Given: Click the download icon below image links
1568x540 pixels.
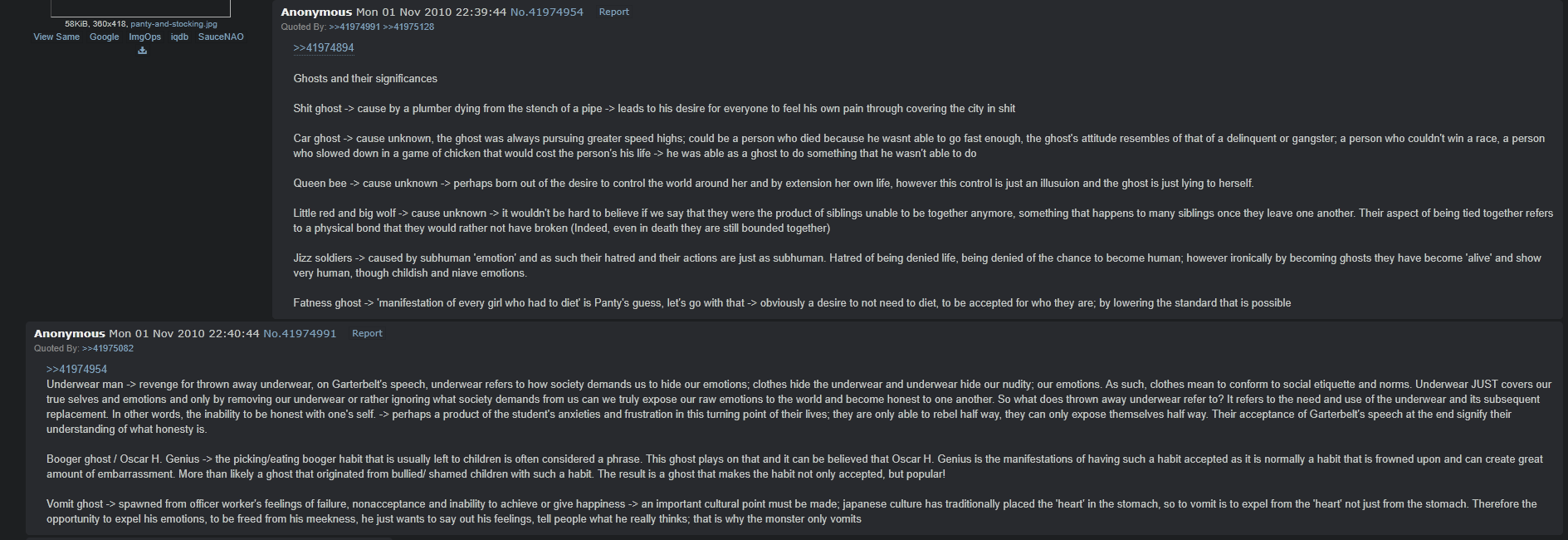Looking at the screenshot, I should point(143,51).
